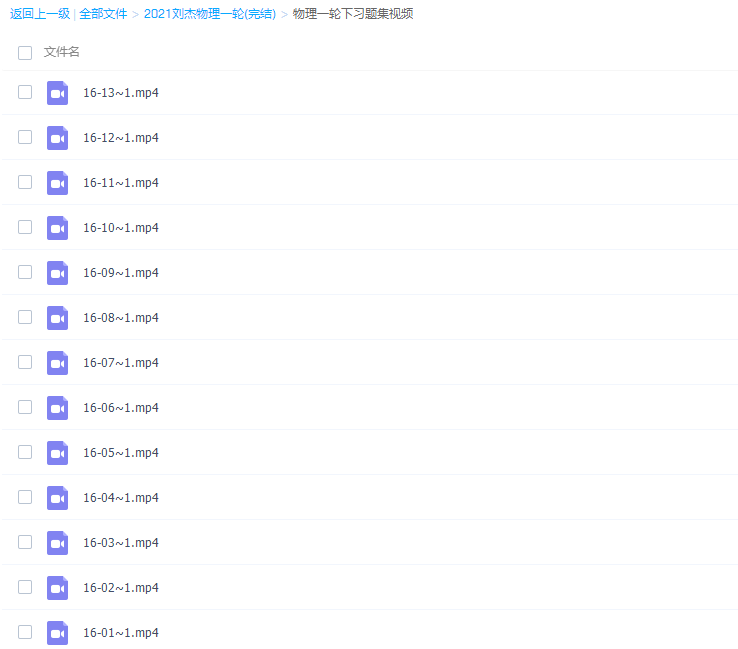Go back via 返回上一级 link

point(39,14)
